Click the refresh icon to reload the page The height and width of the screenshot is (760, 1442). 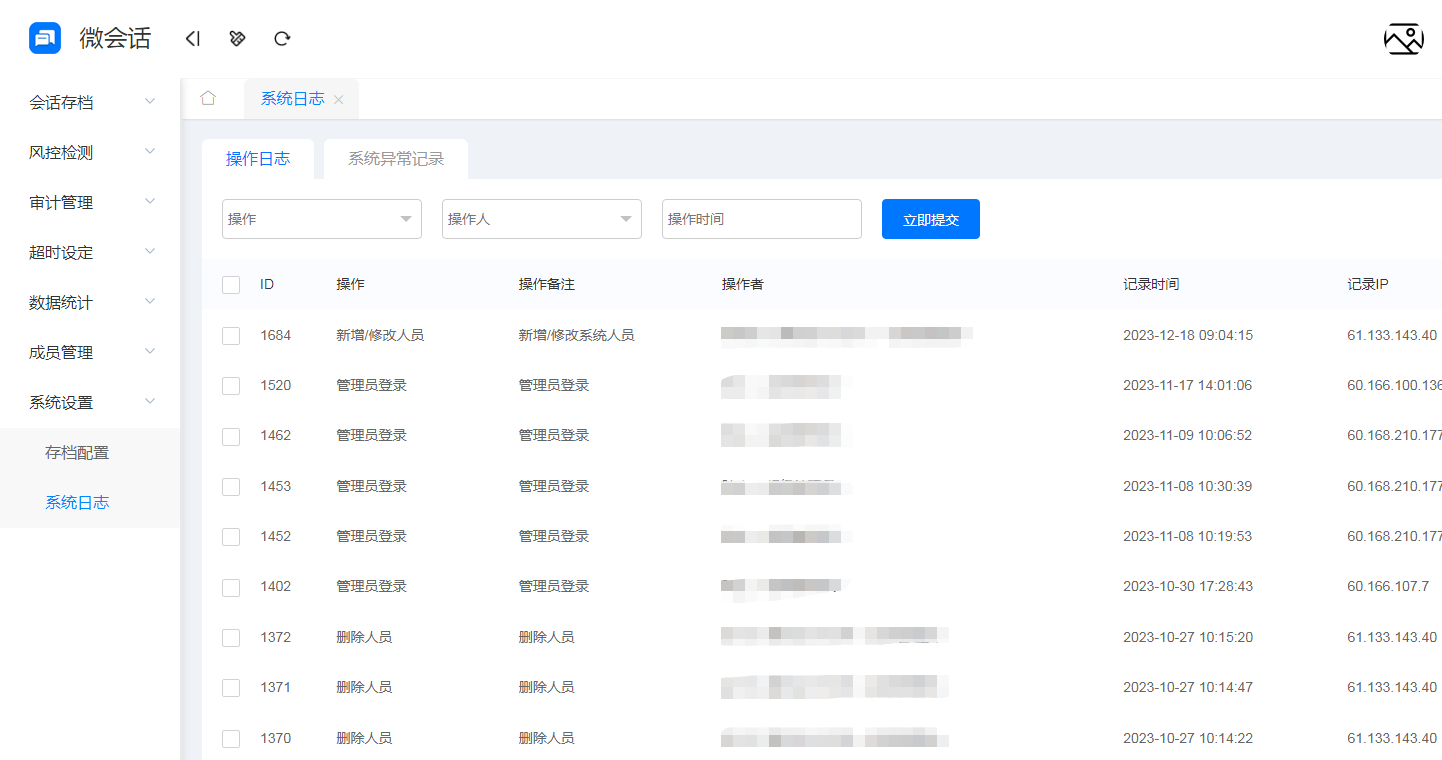point(282,38)
